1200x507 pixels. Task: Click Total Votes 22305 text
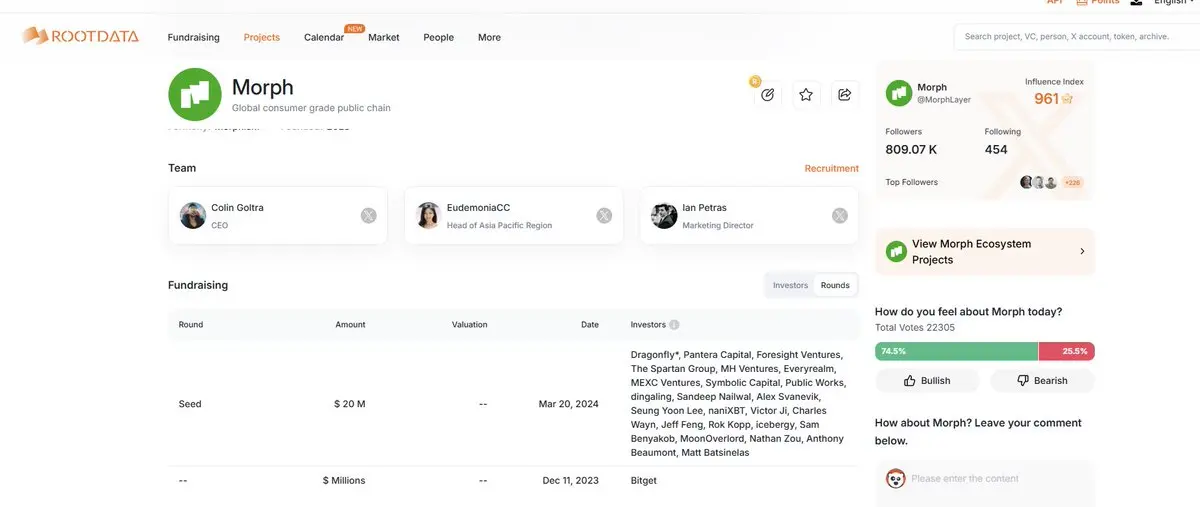915,328
